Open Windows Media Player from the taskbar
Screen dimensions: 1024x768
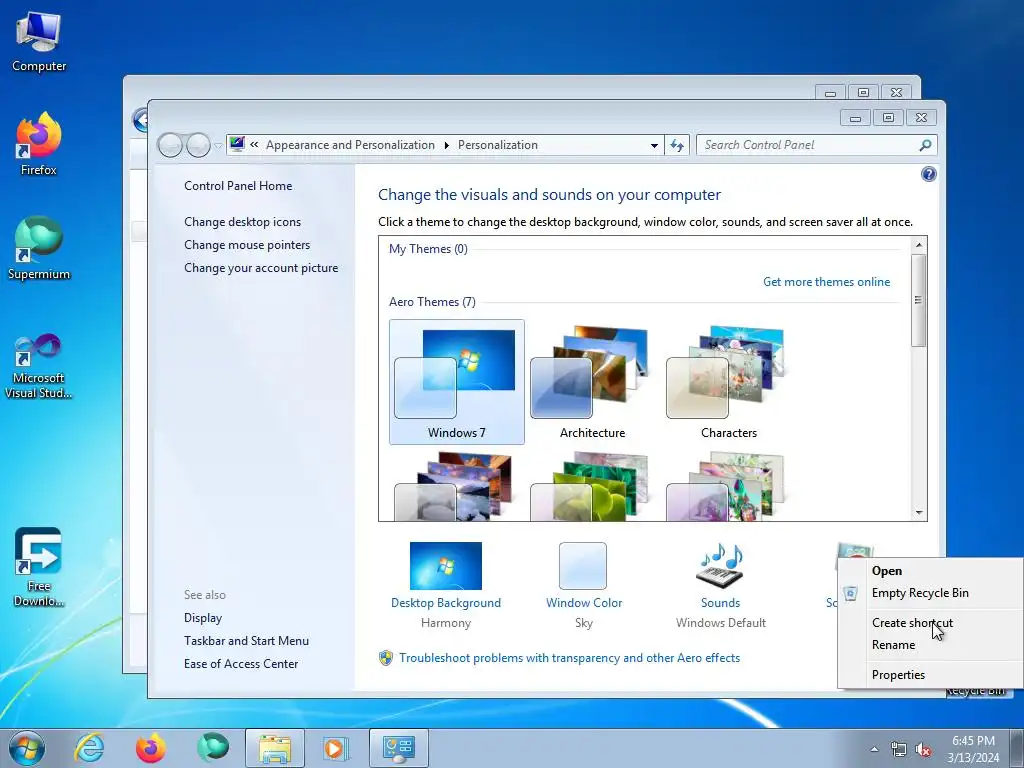point(336,748)
